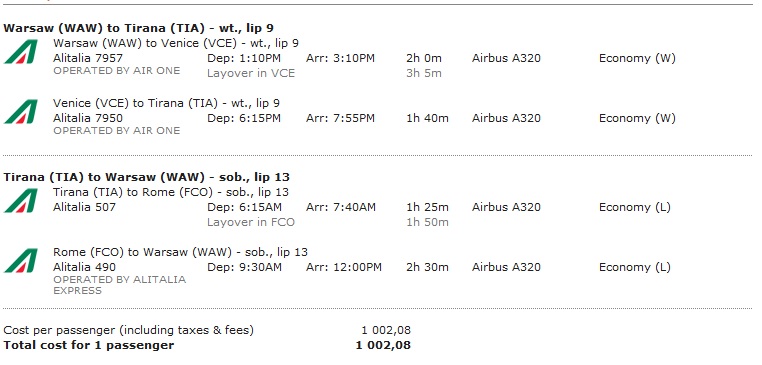Click the Operated by Alitalia Express note

pos(120,285)
